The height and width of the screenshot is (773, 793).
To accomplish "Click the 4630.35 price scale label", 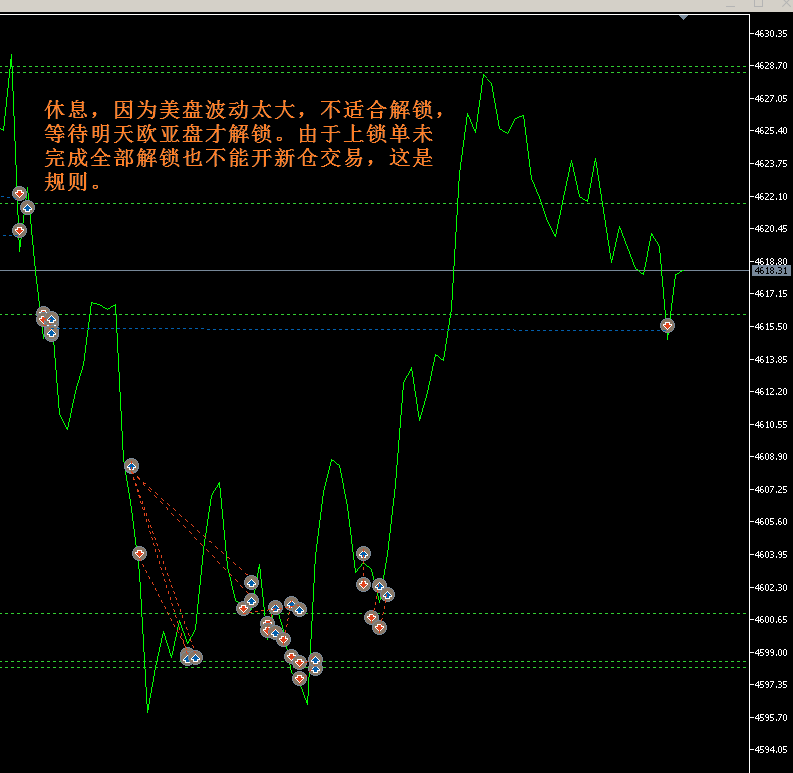I will (x=771, y=33).
